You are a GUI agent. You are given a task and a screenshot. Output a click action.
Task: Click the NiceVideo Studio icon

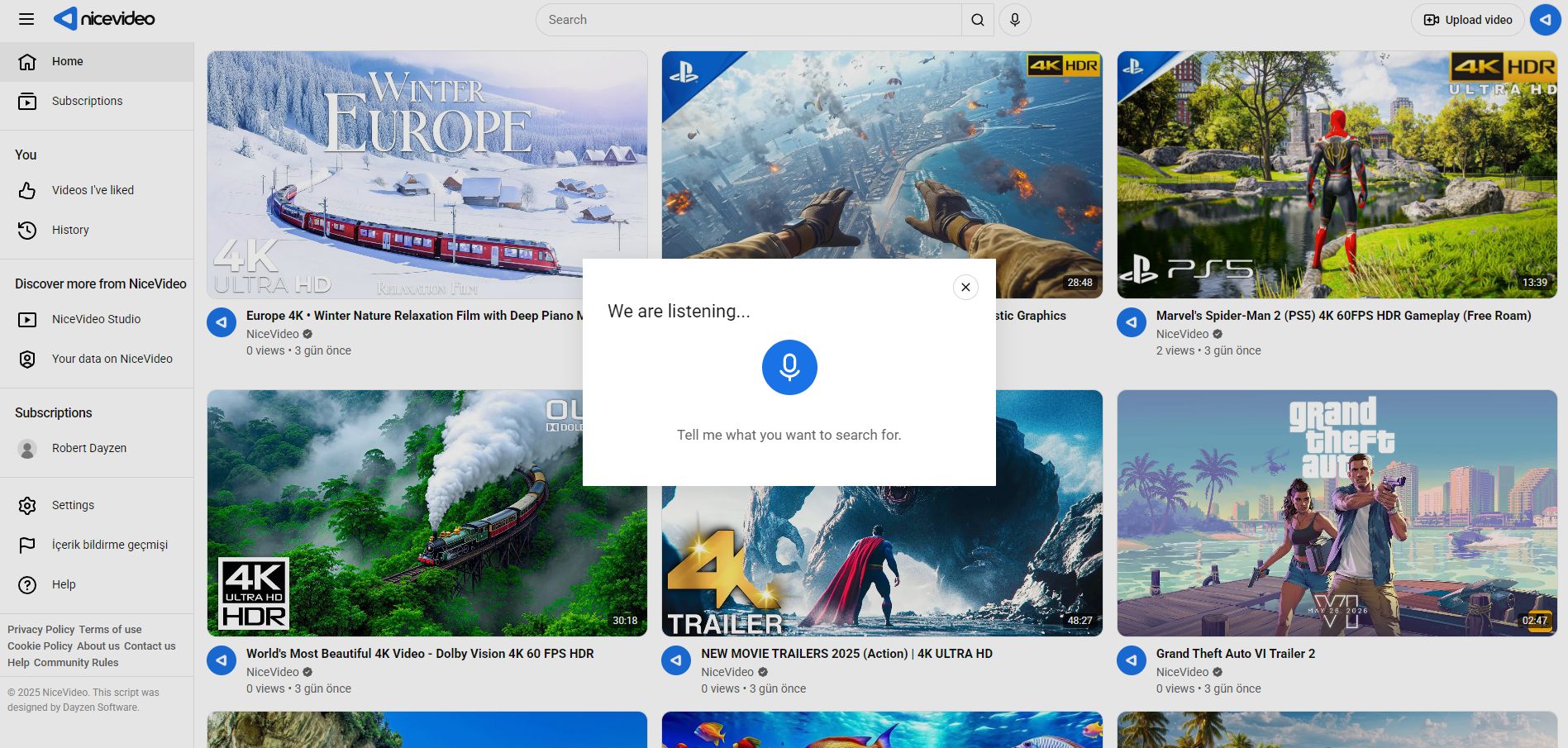click(x=27, y=319)
